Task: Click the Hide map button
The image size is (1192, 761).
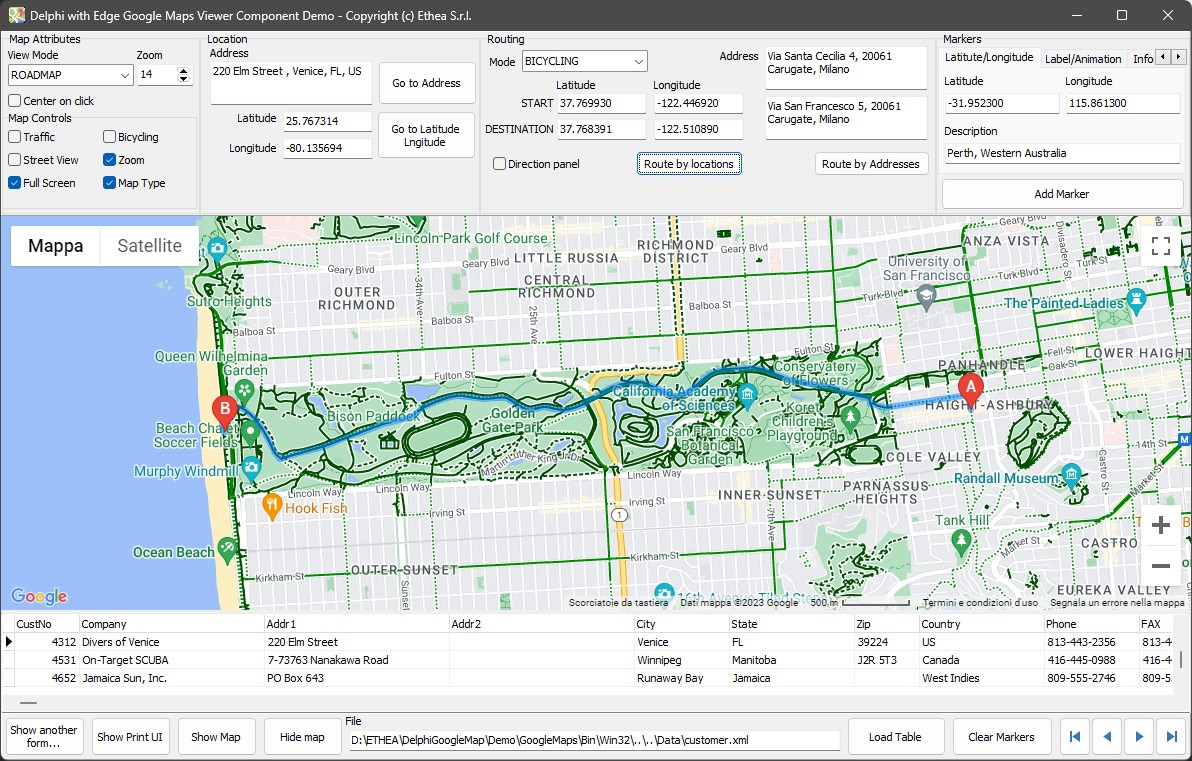Action: point(302,737)
